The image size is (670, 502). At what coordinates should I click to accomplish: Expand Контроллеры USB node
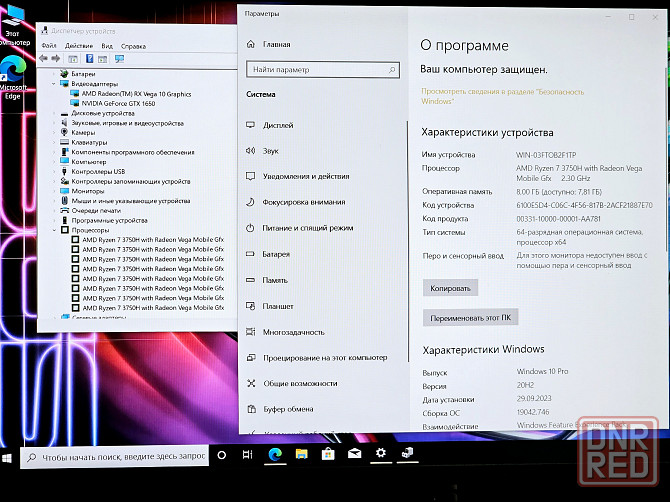[54, 172]
